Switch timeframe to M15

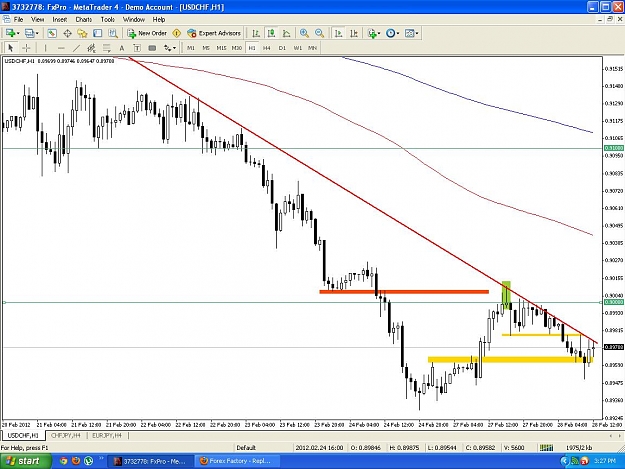click(221, 48)
